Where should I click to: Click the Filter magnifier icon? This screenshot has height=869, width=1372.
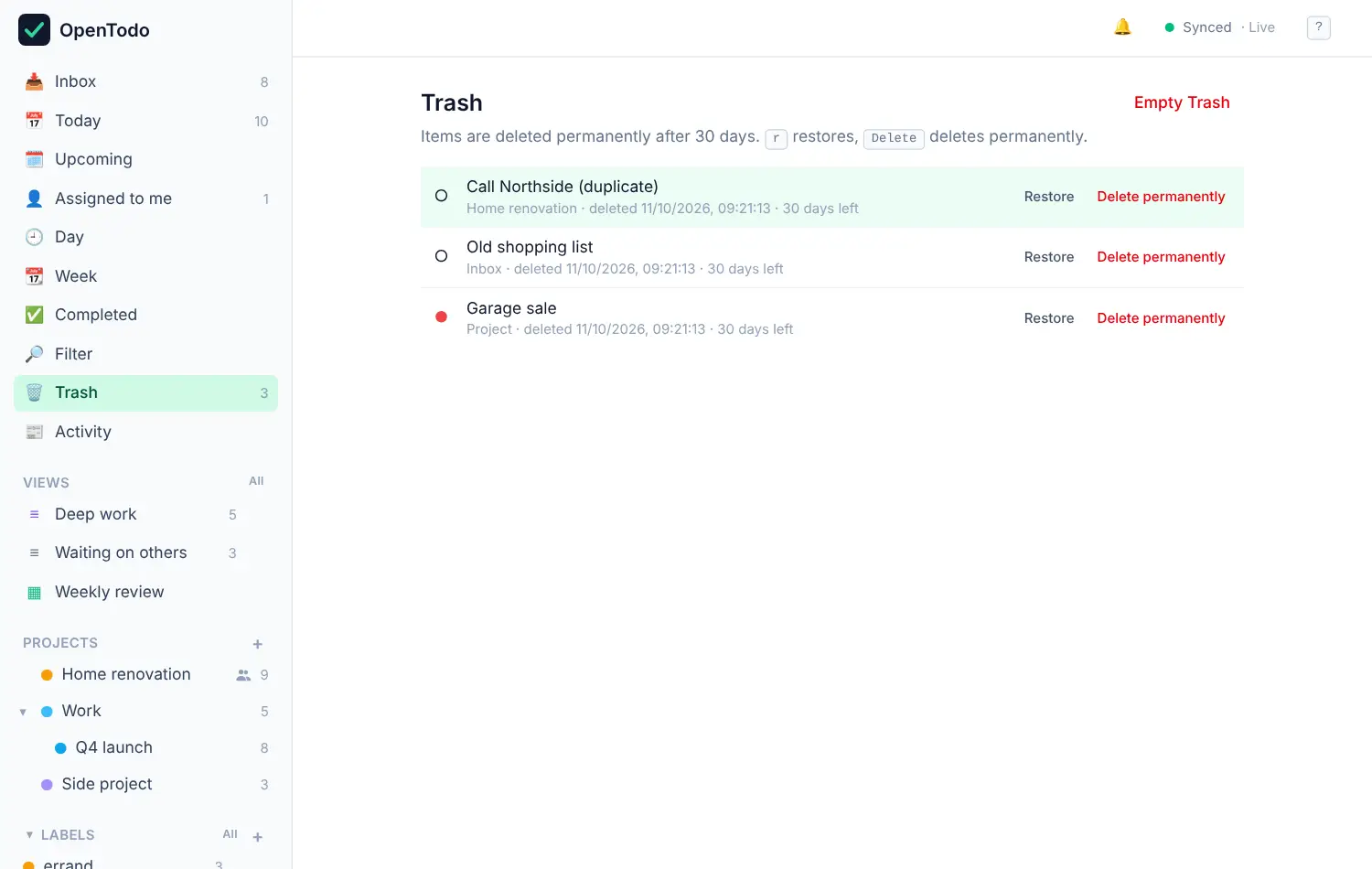pyautogui.click(x=34, y=354)
